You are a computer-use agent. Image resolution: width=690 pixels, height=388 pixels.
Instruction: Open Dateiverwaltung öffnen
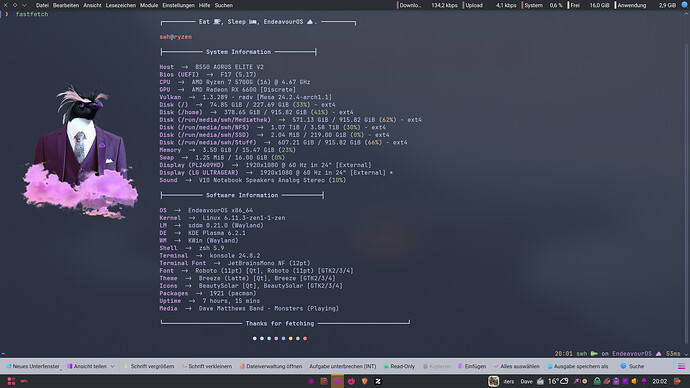[x=271, y=366]
